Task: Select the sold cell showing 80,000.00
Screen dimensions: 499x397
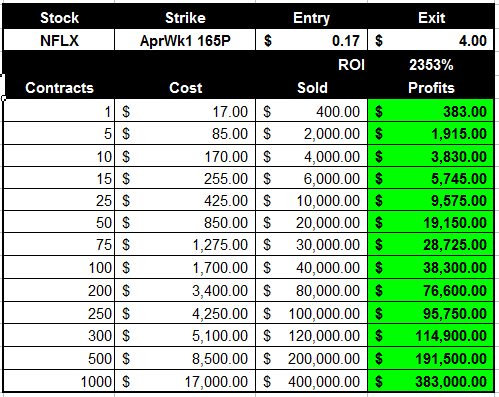Action: point(311,290)
